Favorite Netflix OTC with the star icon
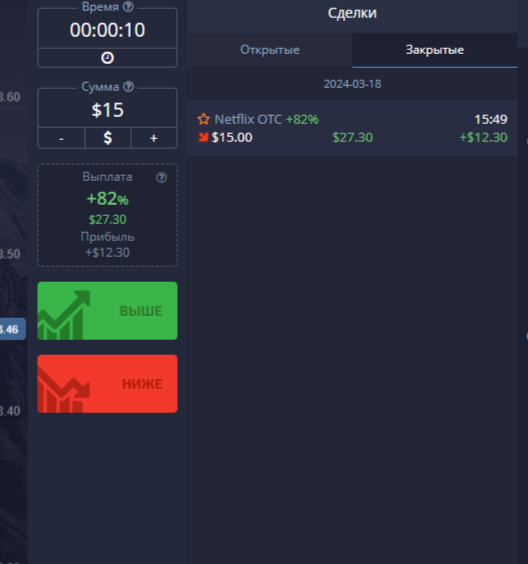This screenshot has width=528, height=564. click(x=204, y=119)
